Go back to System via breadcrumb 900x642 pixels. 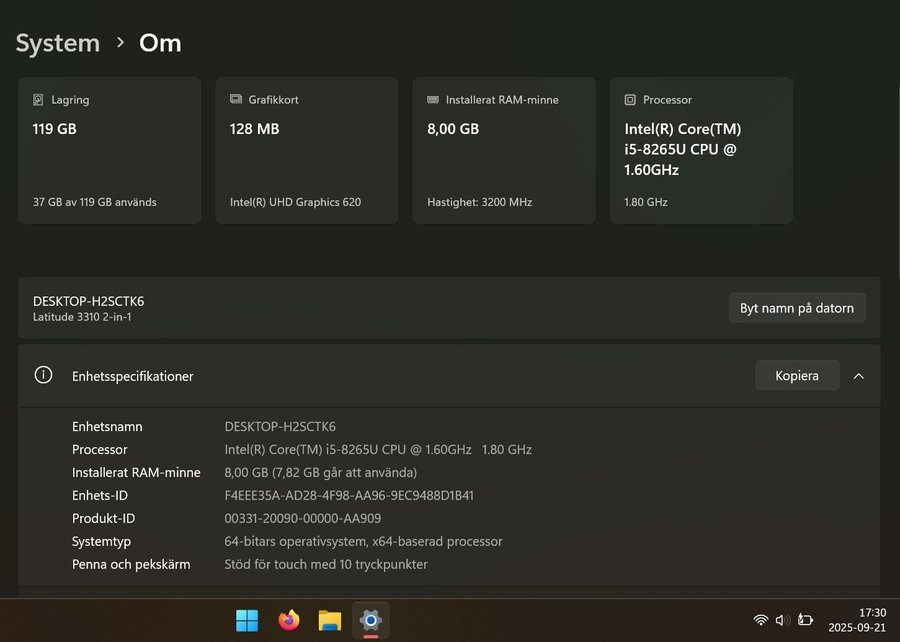(x=58, y=43)
